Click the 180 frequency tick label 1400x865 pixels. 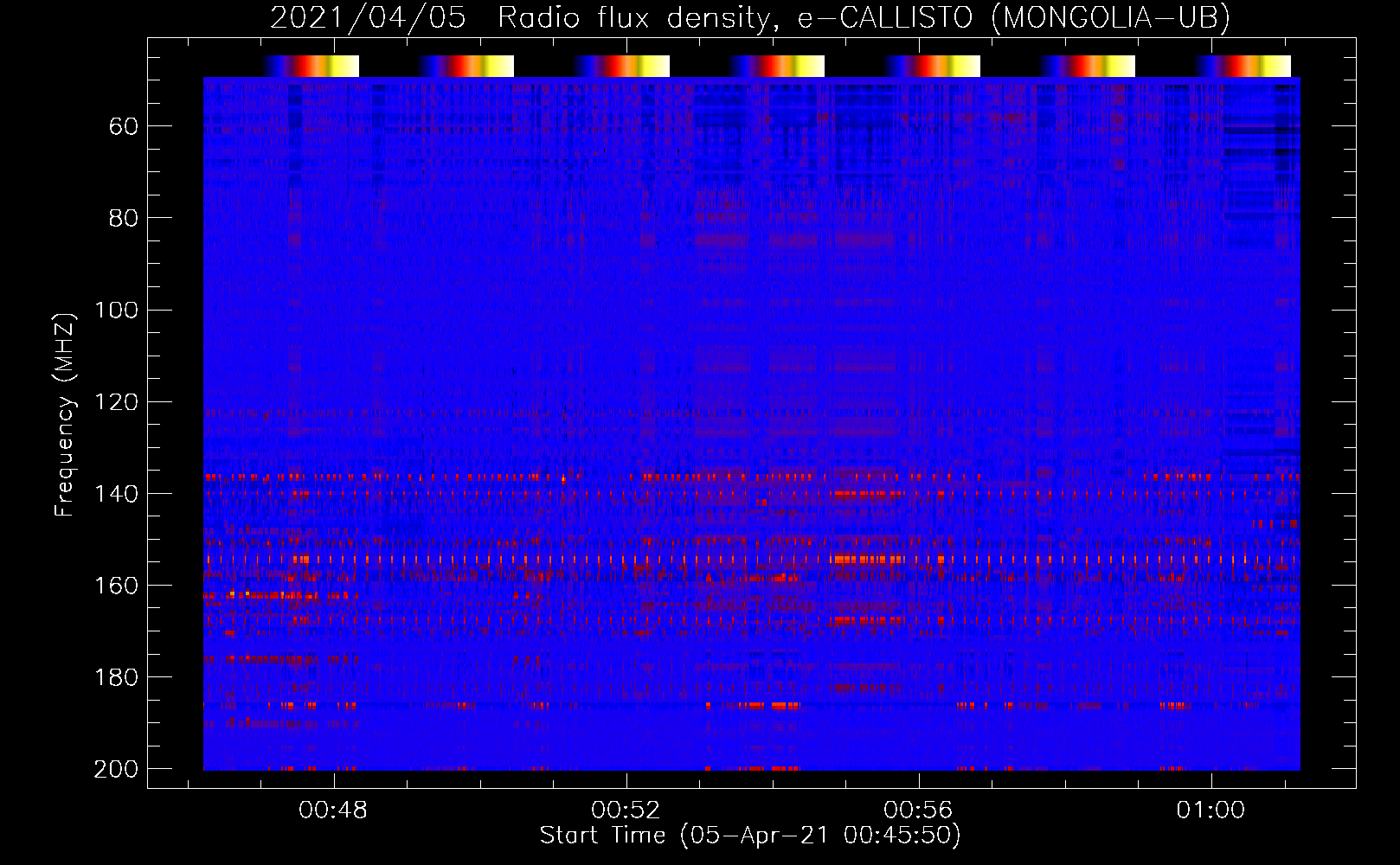click(116, 677)
